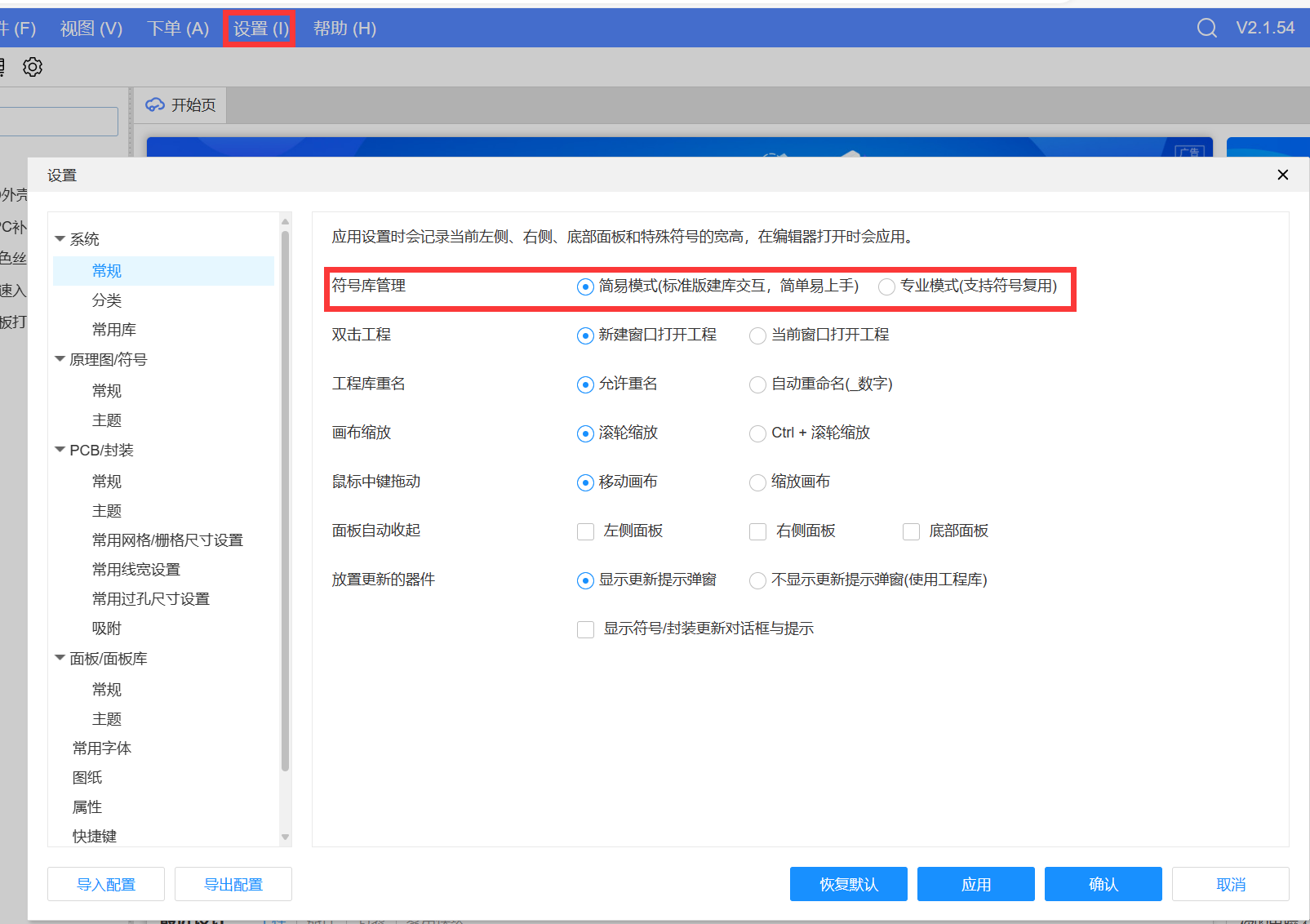Viewport: 1310px width, 924px height.
Task: Open the 设置 (I) menu
Action: tap(260, 29)
